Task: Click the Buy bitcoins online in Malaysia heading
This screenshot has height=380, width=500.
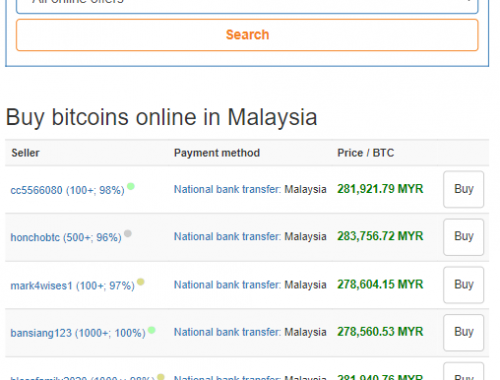Action: [x=161, y=117]
